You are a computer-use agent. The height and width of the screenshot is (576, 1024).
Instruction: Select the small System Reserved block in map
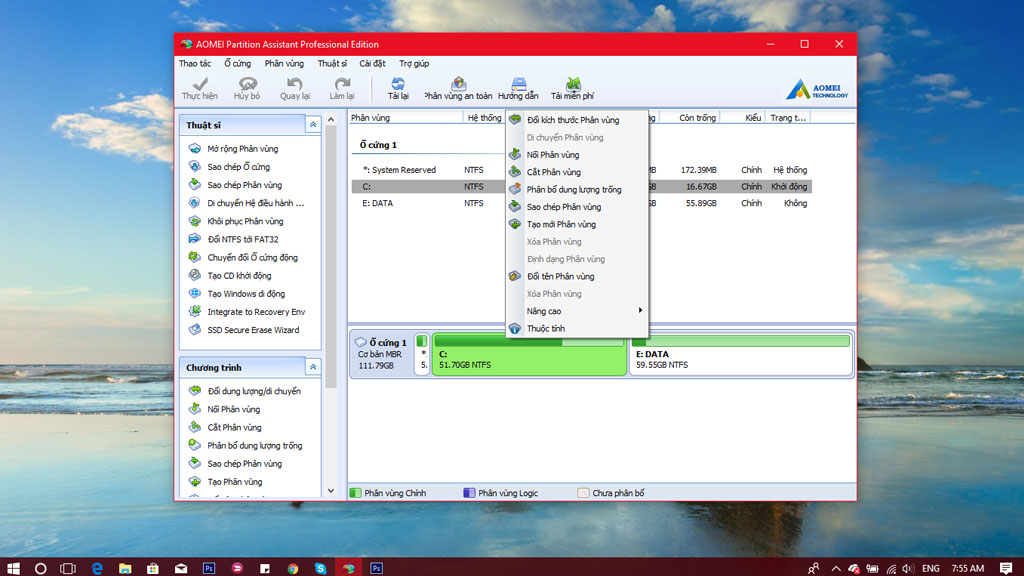click(x=422, y=353)
